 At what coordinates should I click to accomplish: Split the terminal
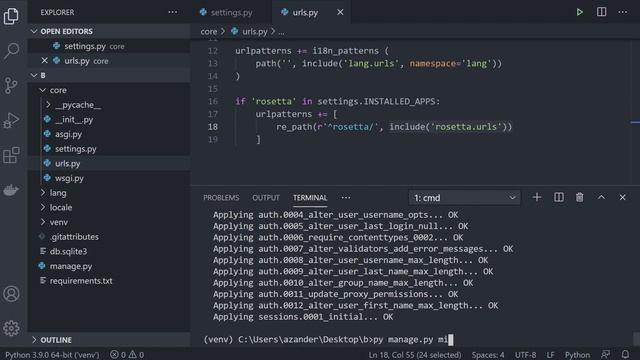pyautogui.click(x=559, y=198)
